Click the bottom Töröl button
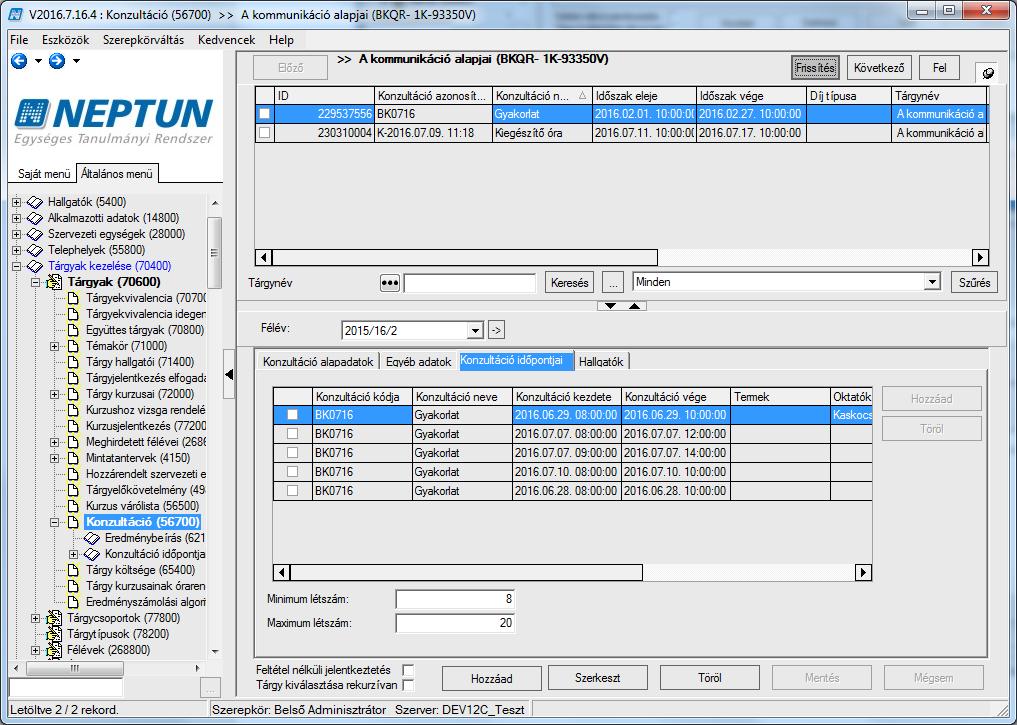Viewport: 1017px width, 725px height. pos(710,678)
